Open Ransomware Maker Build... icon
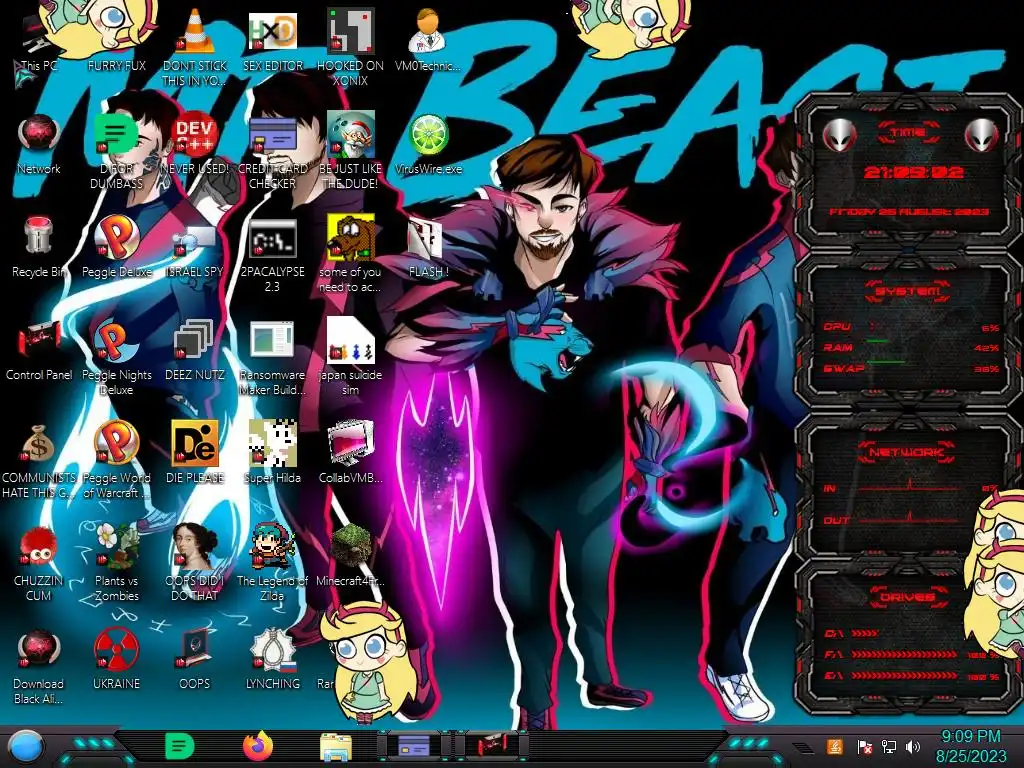Screen dimensions: 1024x768 click(x=272, y=341)
